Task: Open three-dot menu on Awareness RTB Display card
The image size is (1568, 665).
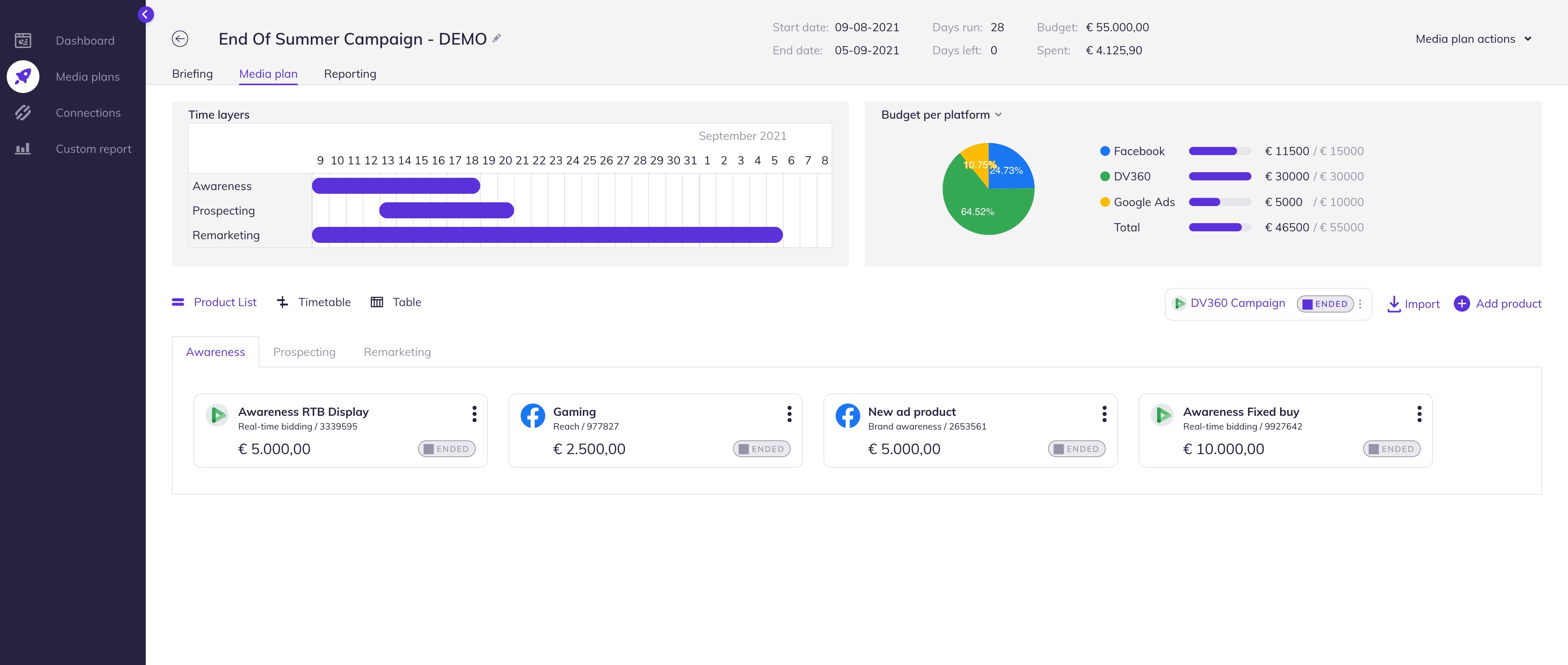Action: tap(474, 414)
